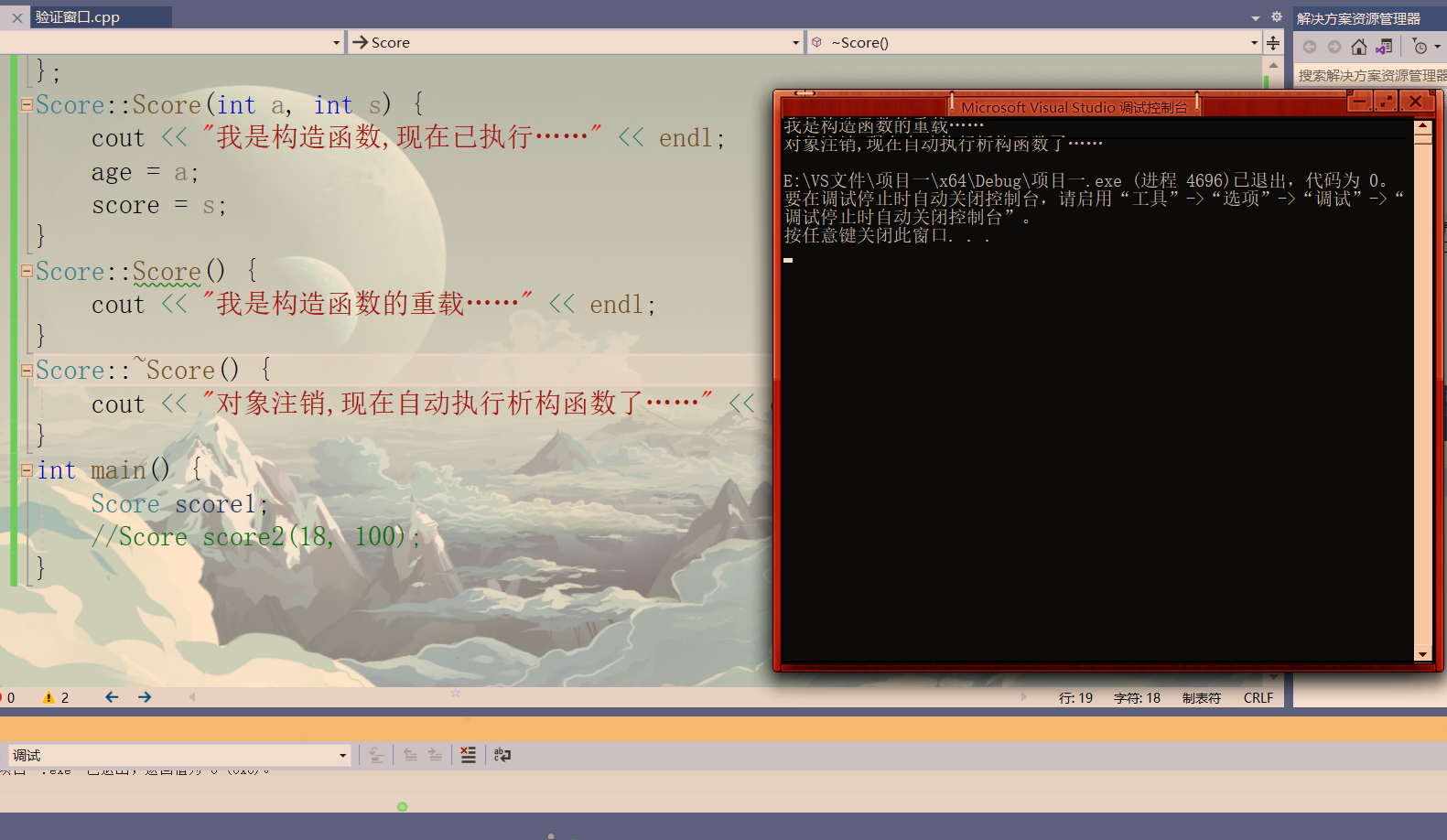Image resolution: width=1447 pixels, height=840 pixels.
Task: Go to previous message in output
Action: (410, 755)
